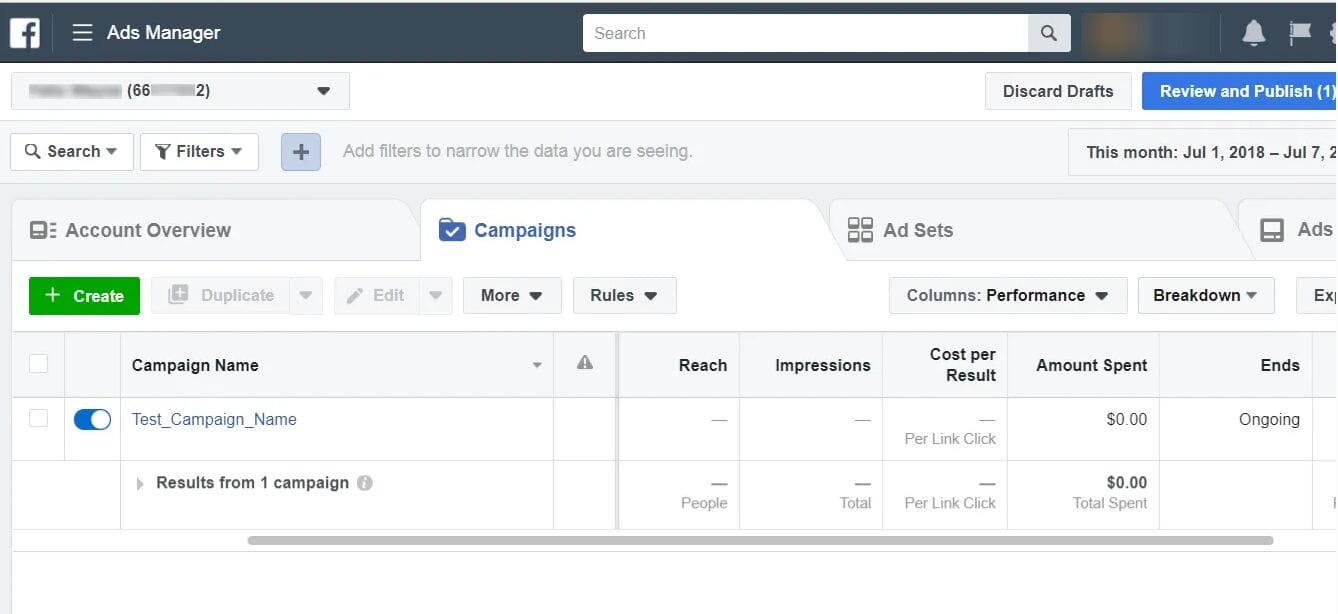
Task: Click the warning triangle column header
Action: coord(585,364)
